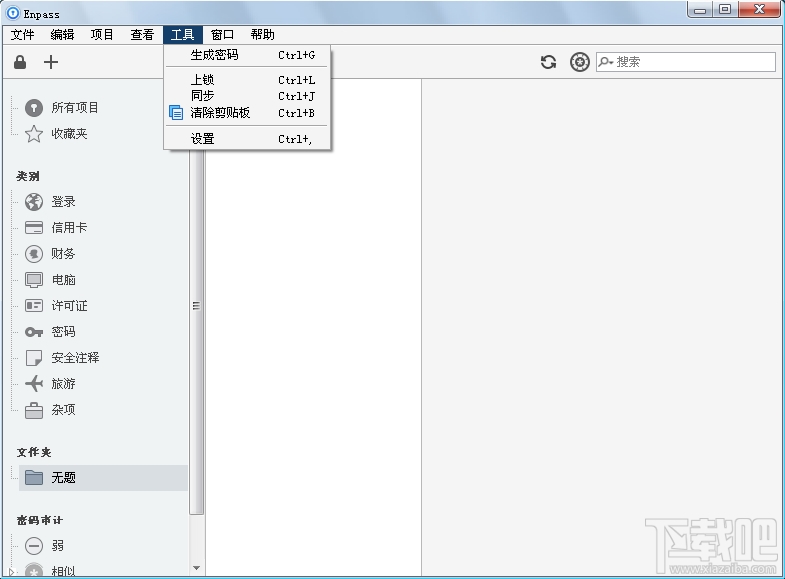The image size is (785, 579).
Task: Open the 窗口 menu
Action: 222,35
